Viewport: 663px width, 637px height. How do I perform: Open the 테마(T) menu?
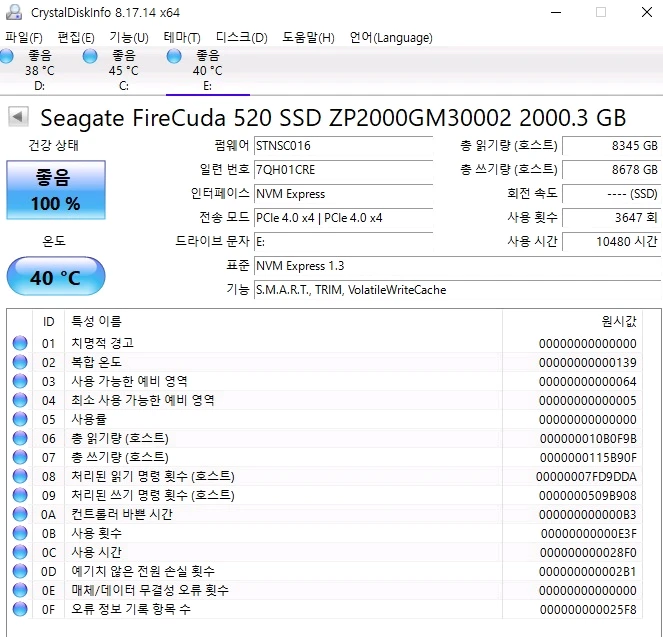pos(182,38)
